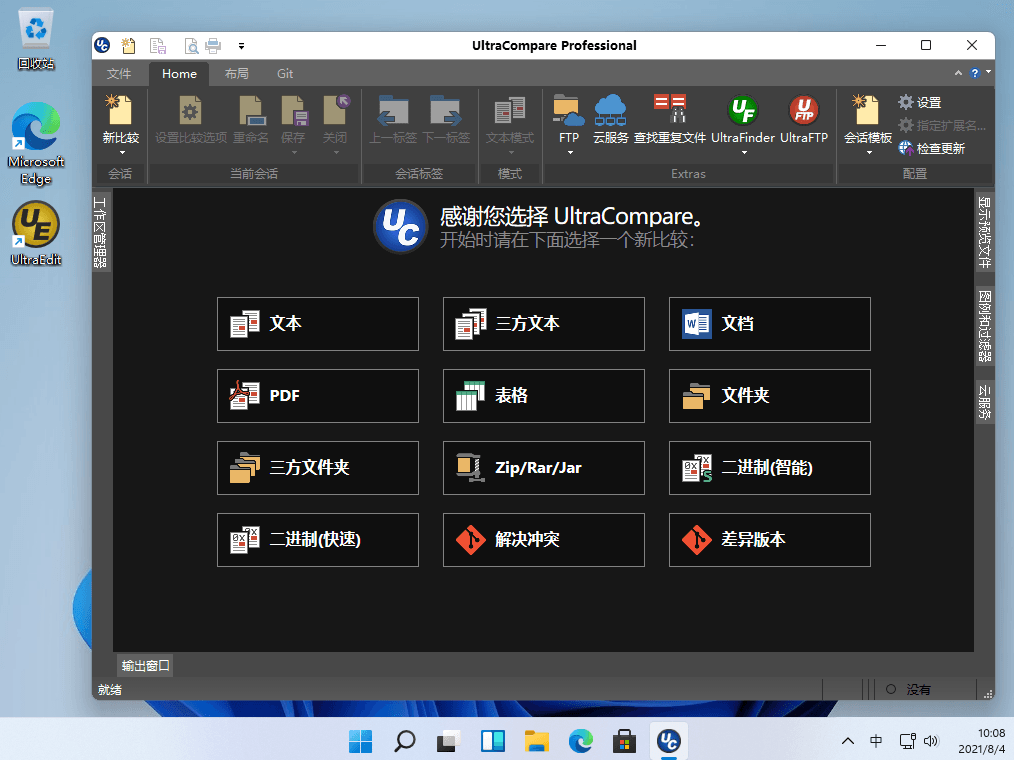The image size is (1014, 760).
Task: Open the taskbar volume icon
Action: coord(931,741)
